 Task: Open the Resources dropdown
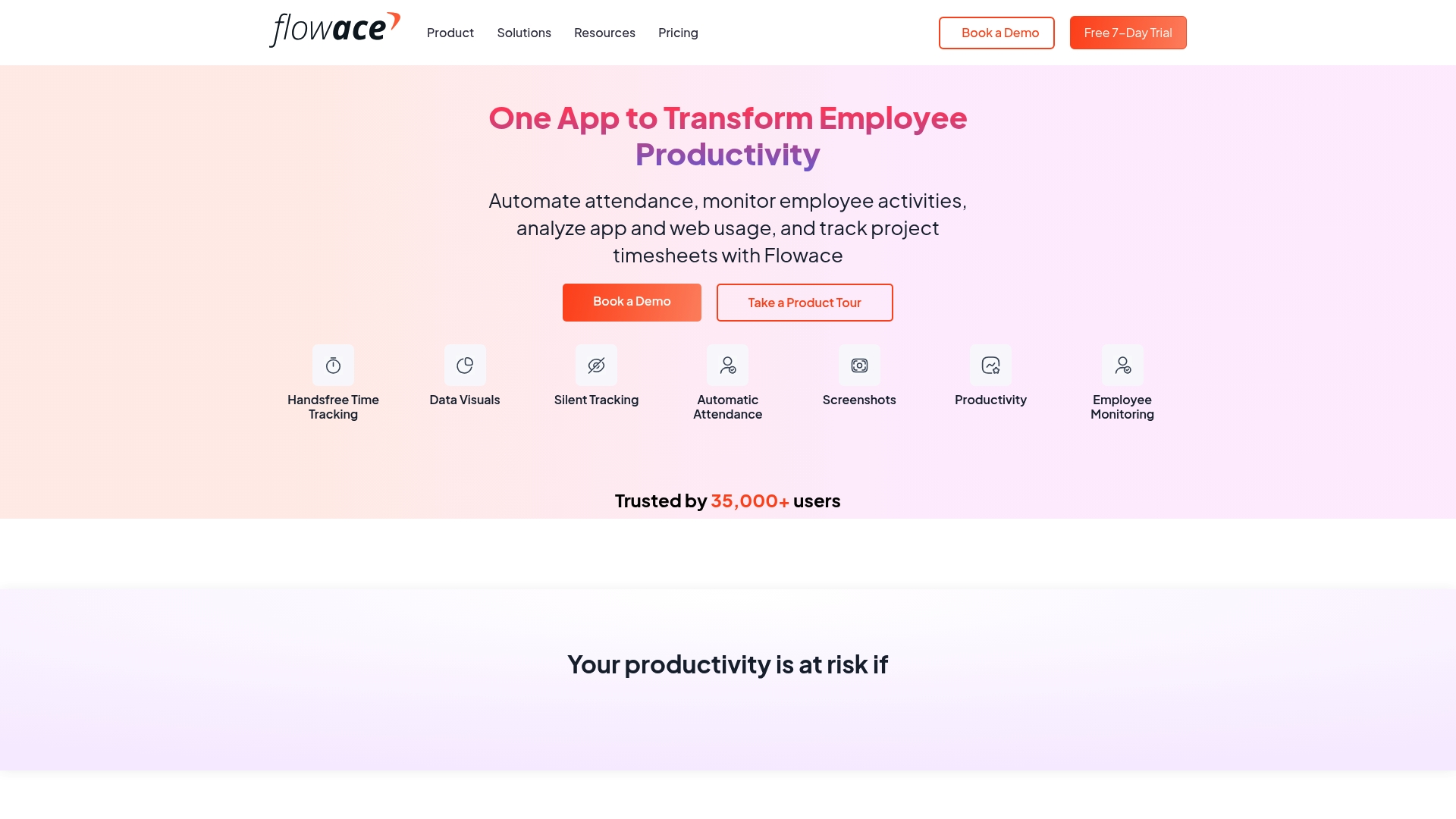click(604, 33)
